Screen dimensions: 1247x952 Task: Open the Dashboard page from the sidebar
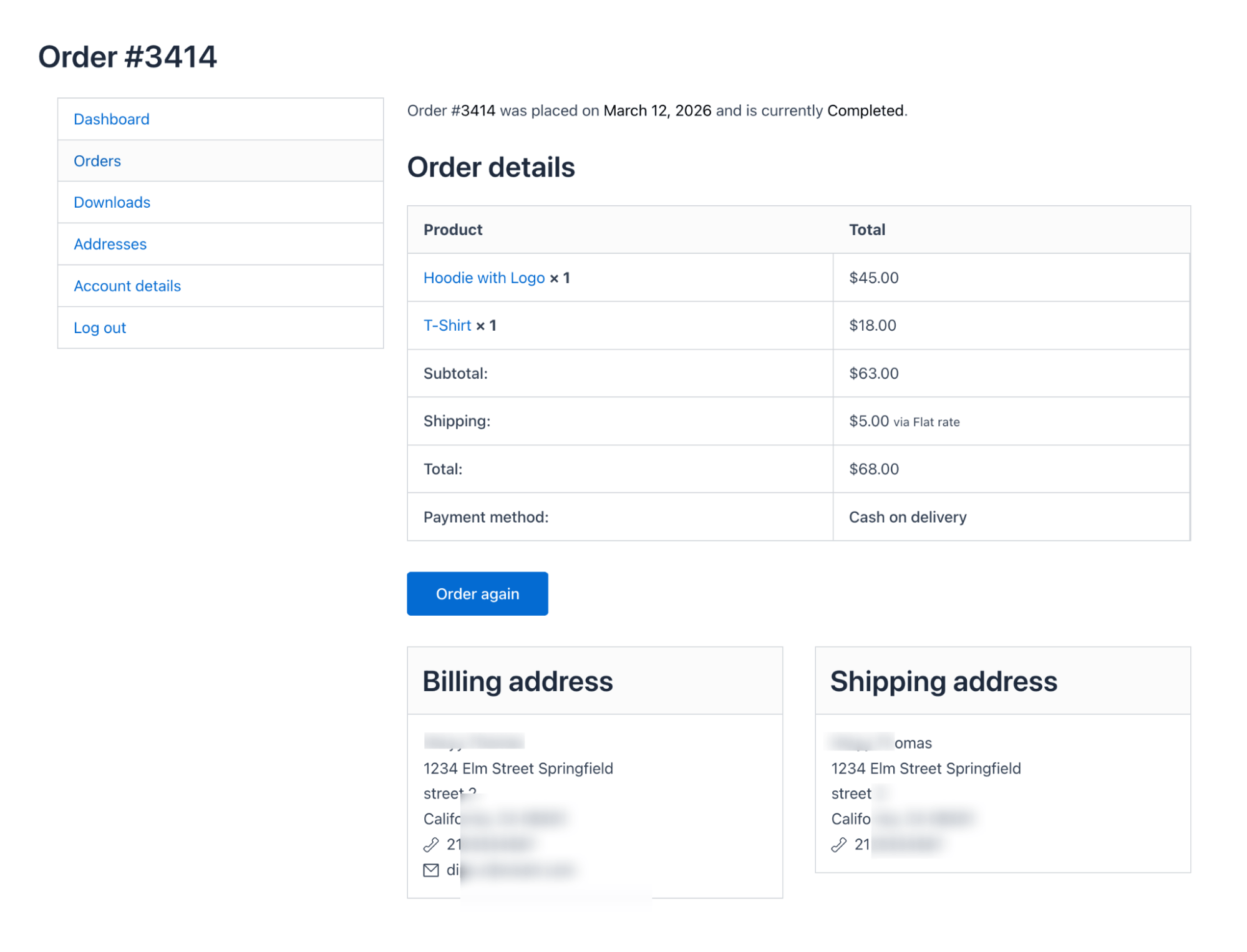coord(112,119)
